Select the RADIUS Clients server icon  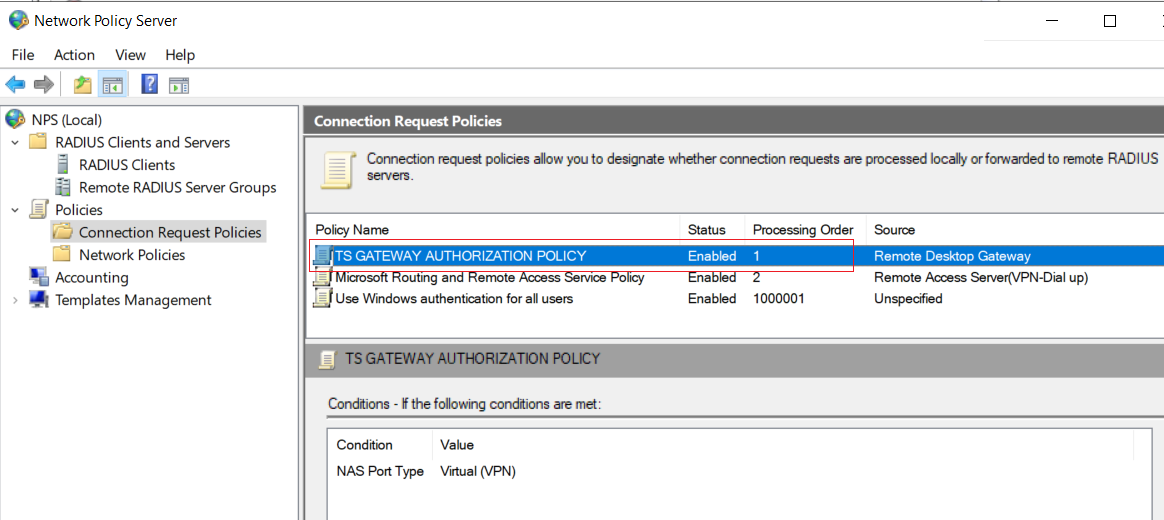point(65,165)
